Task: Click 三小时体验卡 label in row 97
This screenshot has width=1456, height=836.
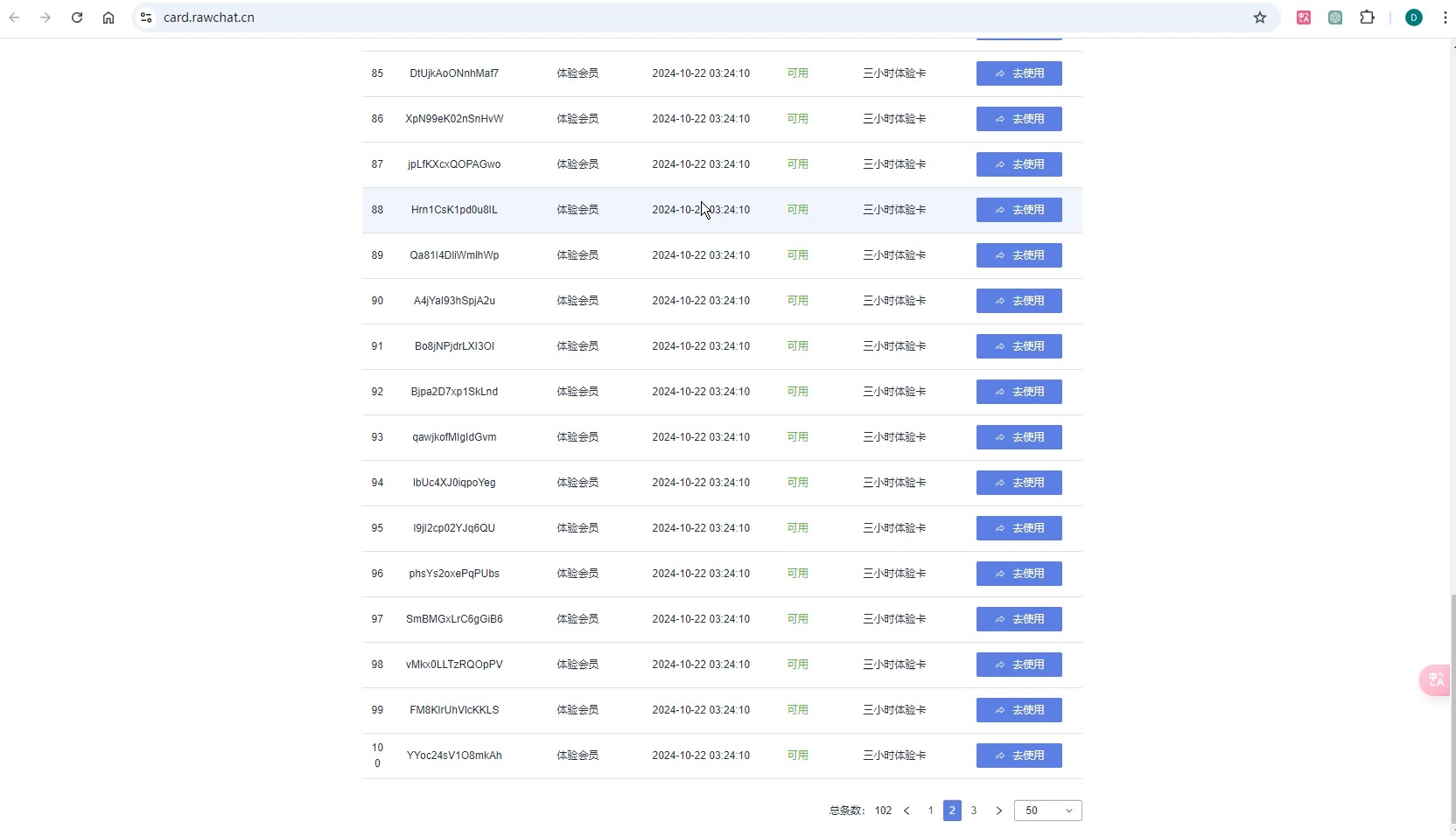Action: pos(894,619)
